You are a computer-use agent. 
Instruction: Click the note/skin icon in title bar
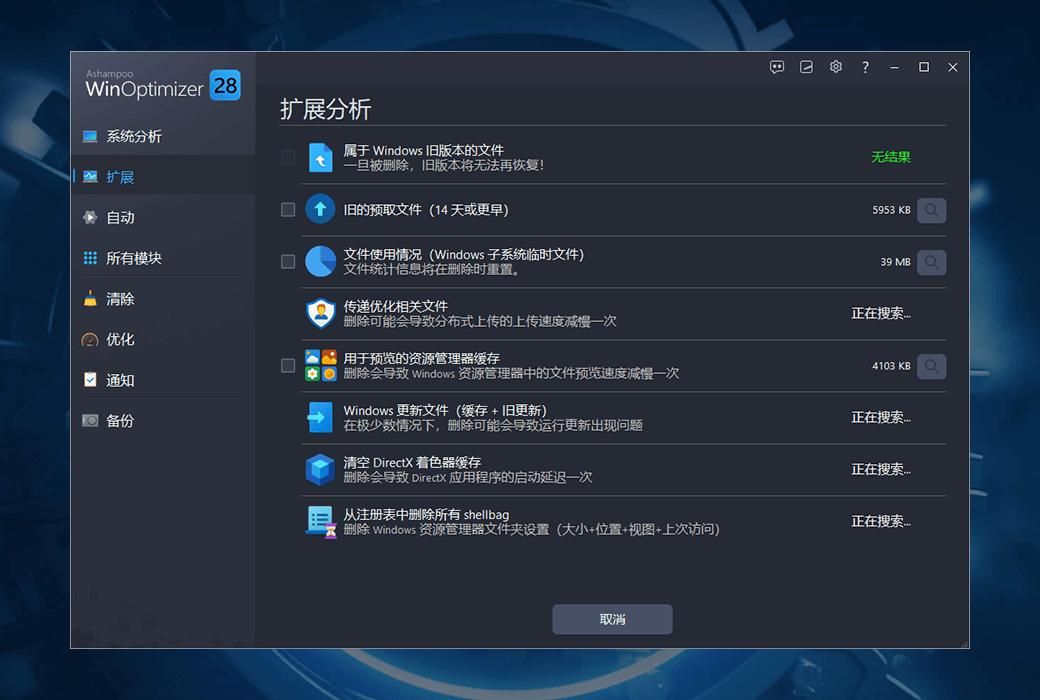click(x=806, y=67)
